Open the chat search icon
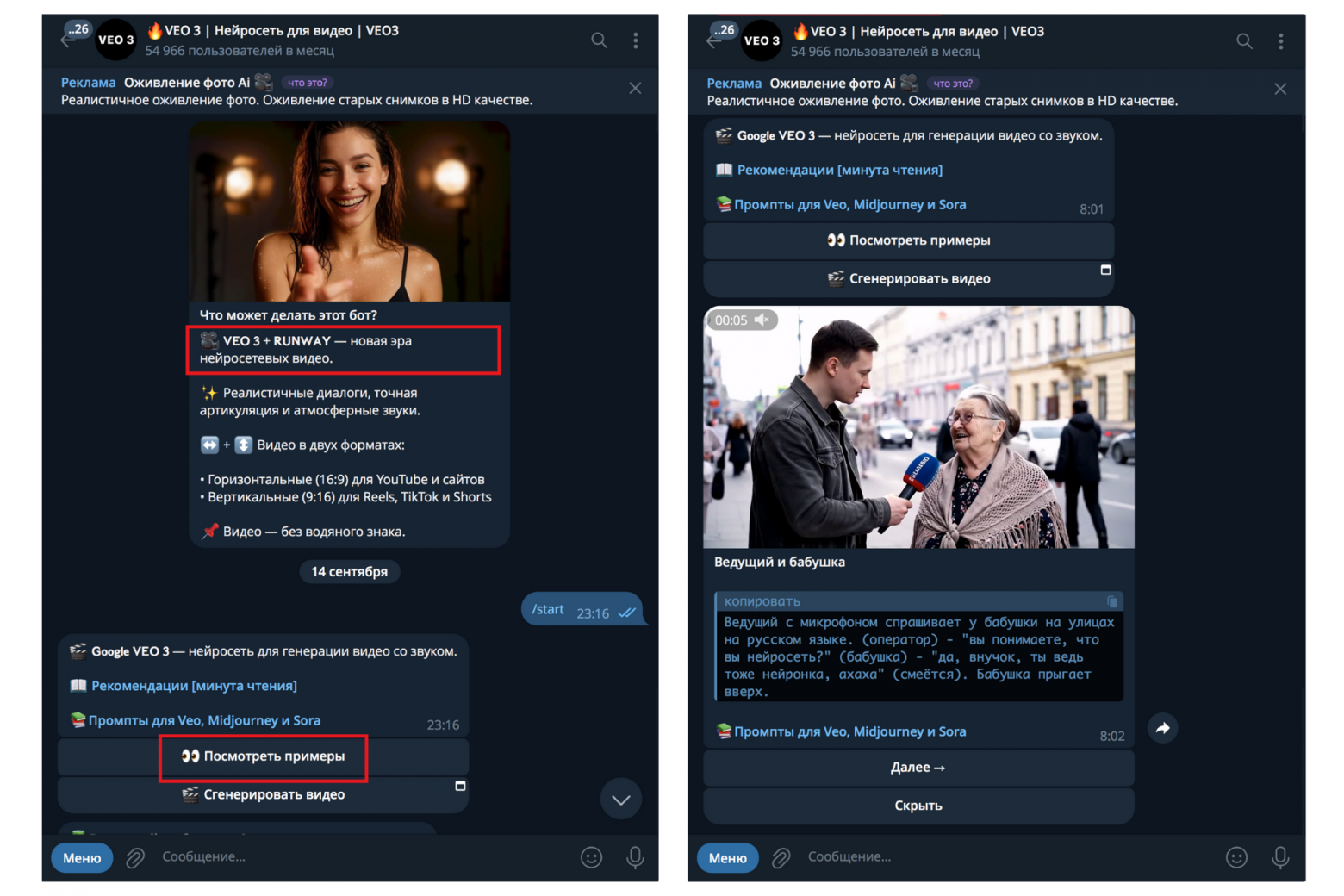 click(x=599, y=40)
